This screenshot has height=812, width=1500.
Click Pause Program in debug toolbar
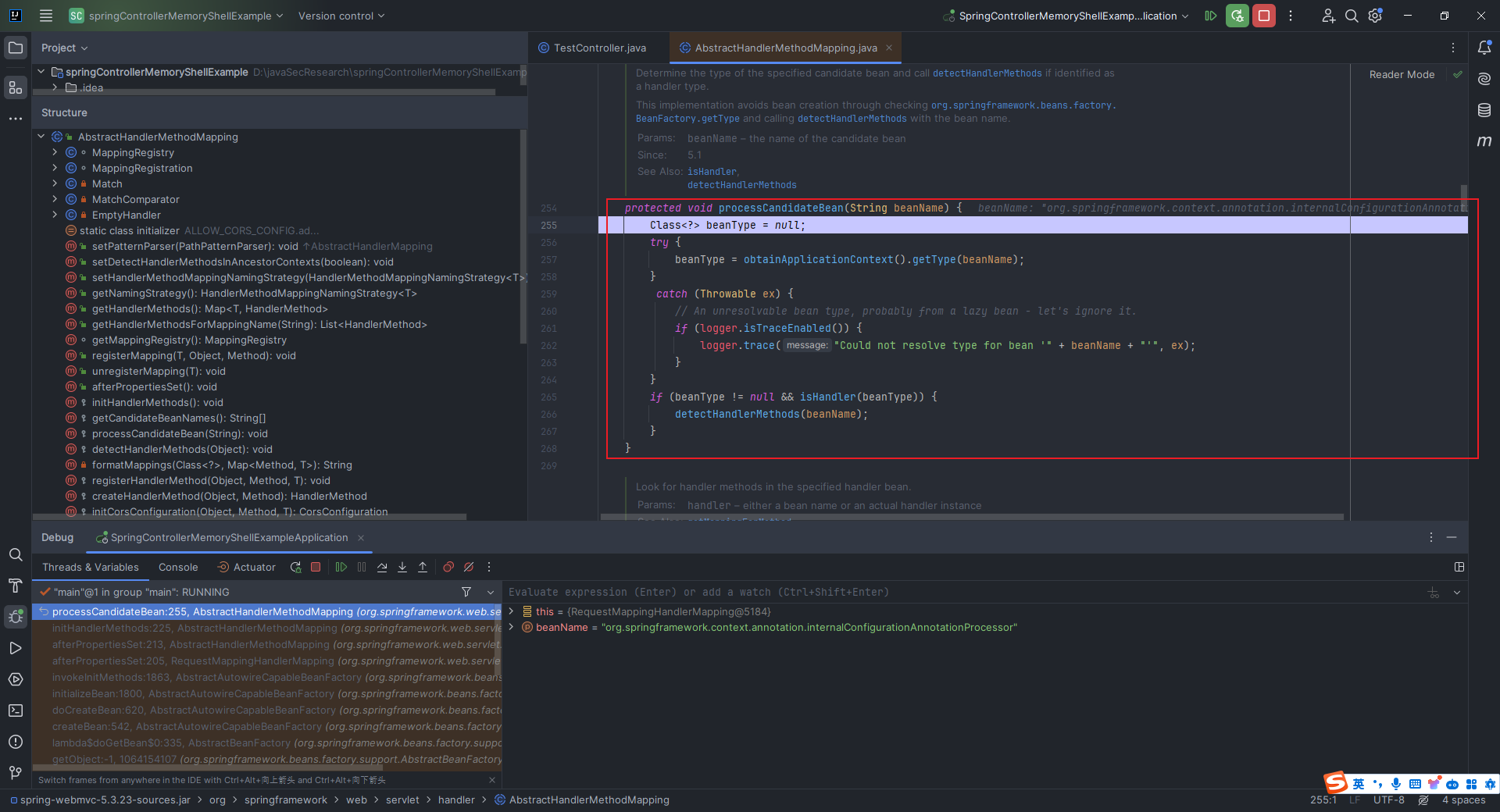pyautogui.click(x=362, y=568)
